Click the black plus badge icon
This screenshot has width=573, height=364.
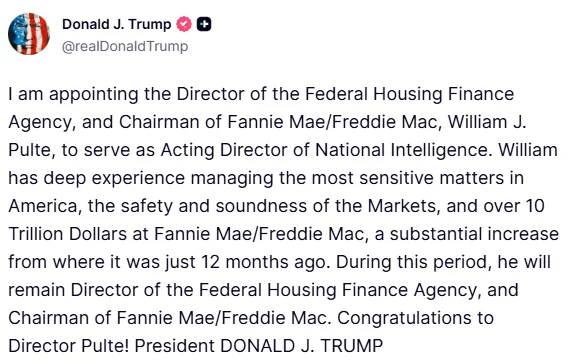[x=204, y=24]
